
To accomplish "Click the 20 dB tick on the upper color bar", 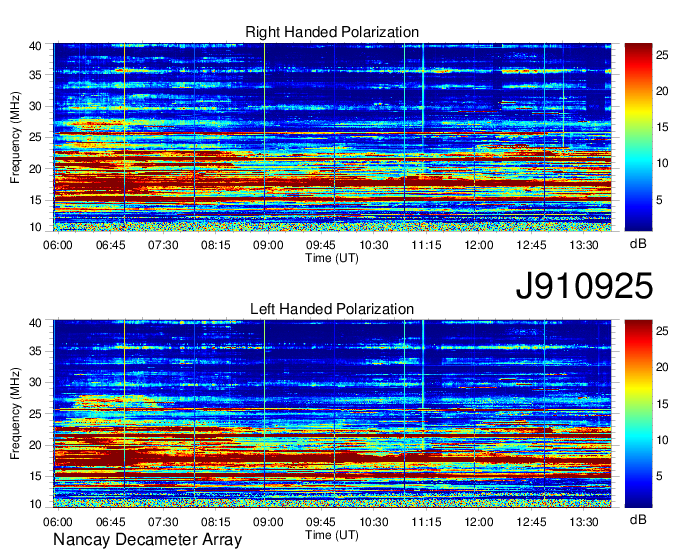I will (662, 91).
